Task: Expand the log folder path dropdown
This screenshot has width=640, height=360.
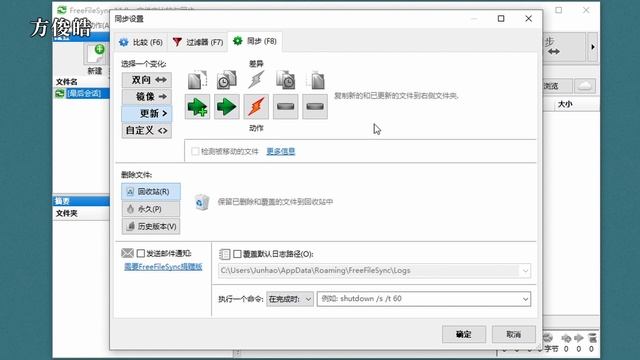Action: click(525, 271)
